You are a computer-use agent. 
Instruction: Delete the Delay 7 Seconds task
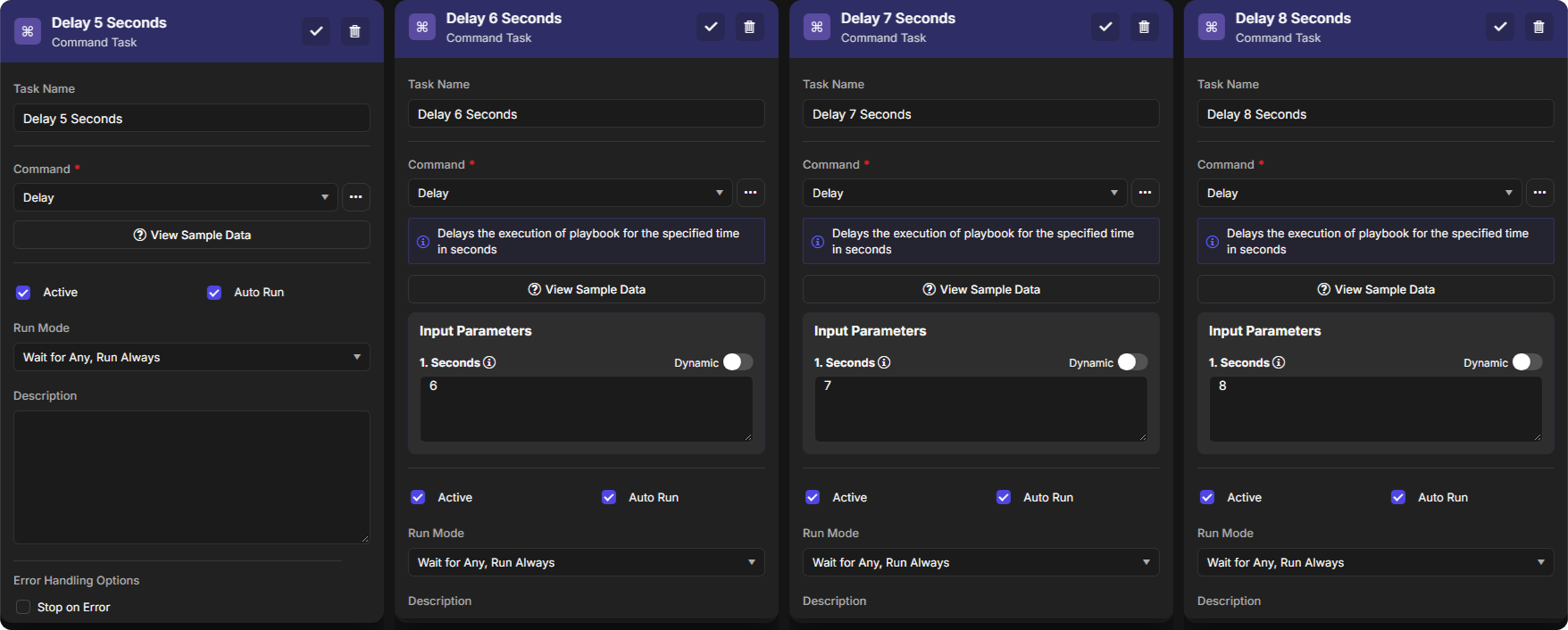tap(1144, 27)
